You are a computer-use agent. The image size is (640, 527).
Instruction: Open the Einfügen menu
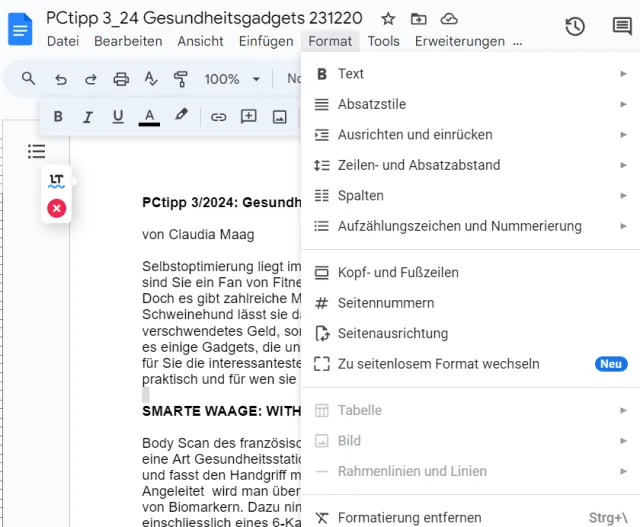pyautogui.click(x=266, y=41)
